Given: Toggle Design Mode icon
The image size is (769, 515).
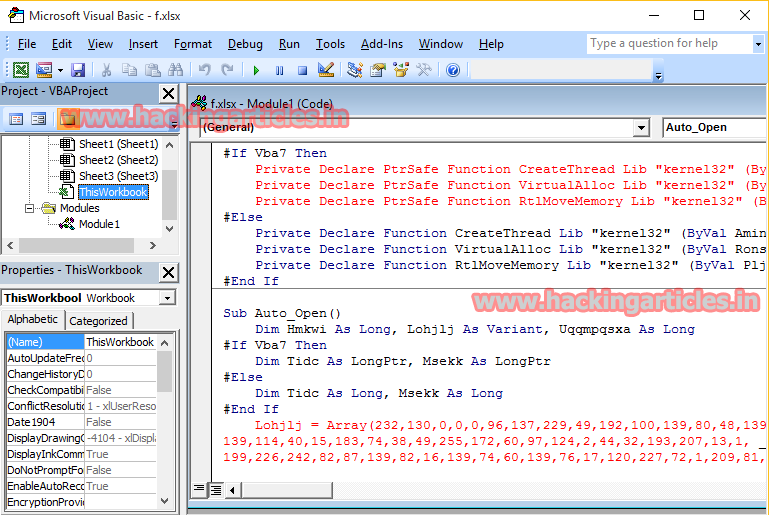Looking at the screenshot, I should (326, 70).
